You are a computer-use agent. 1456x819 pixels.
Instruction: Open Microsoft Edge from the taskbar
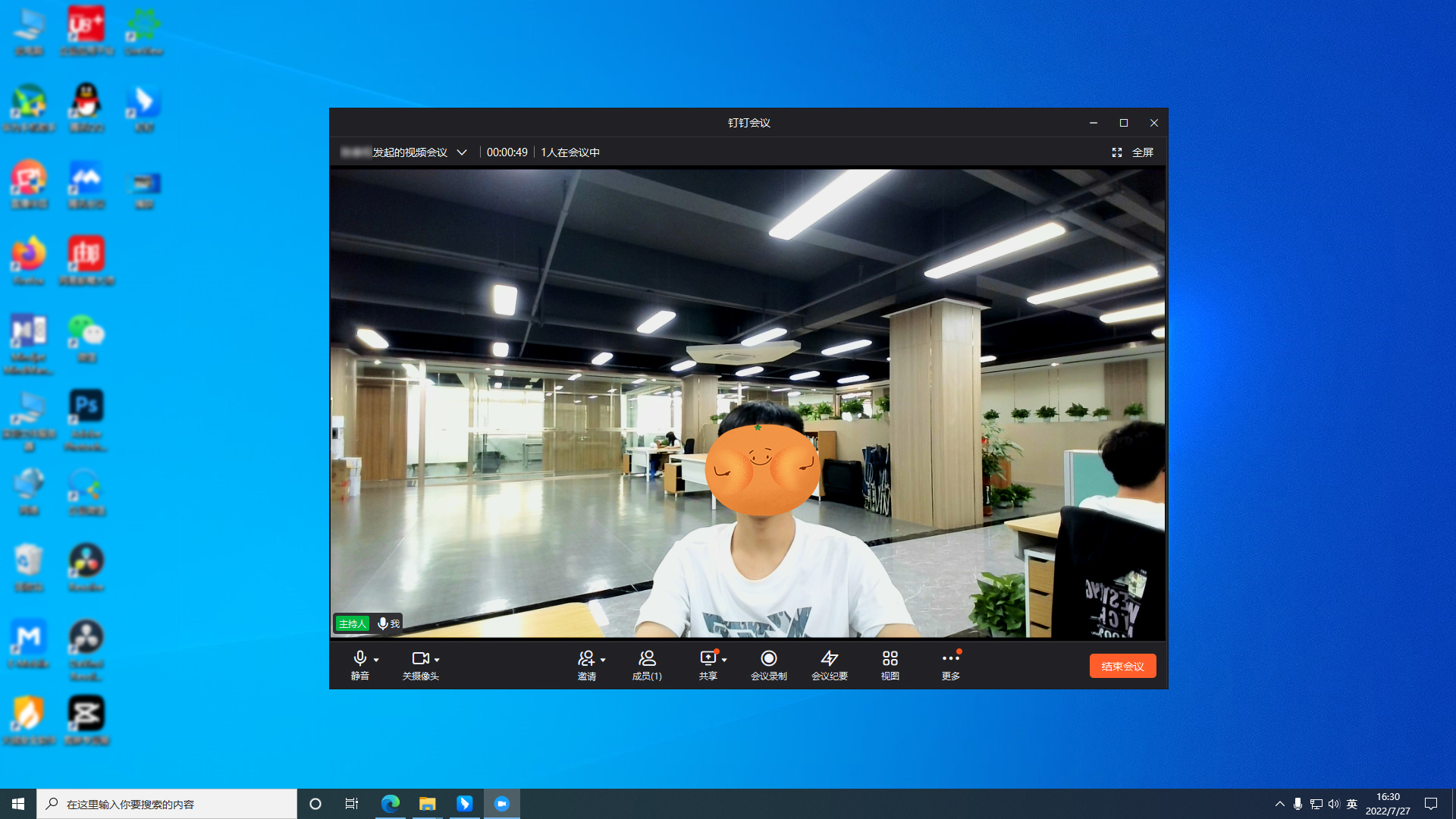(390, 804)
